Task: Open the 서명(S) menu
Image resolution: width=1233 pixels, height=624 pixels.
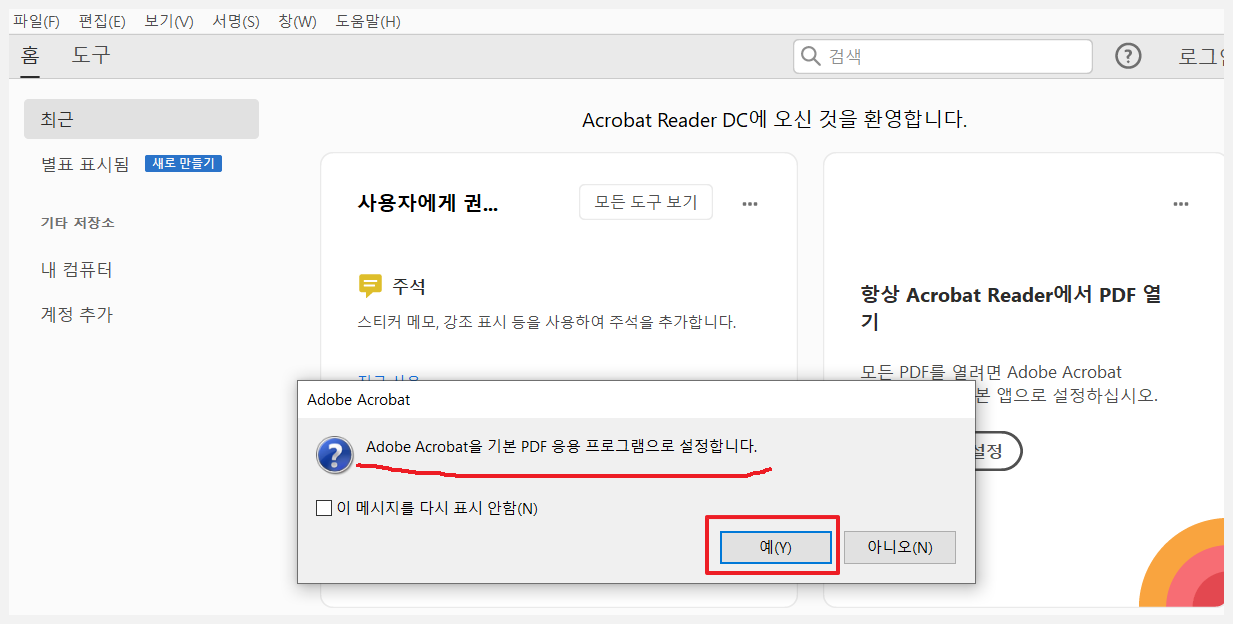Action: [236, 21]
